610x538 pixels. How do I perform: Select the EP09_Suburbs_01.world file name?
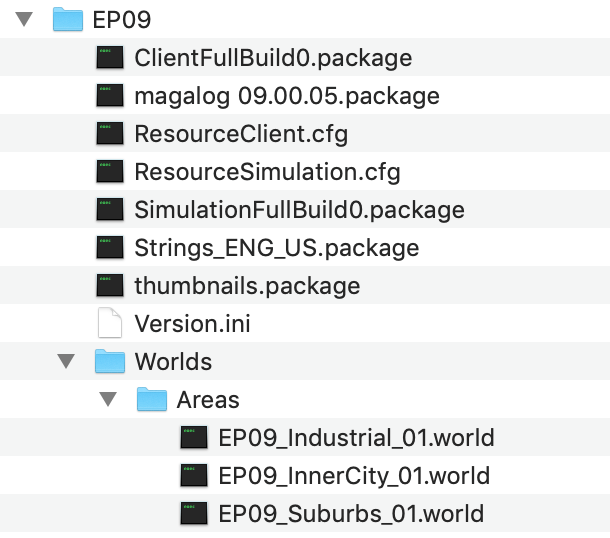pos(350,514)
